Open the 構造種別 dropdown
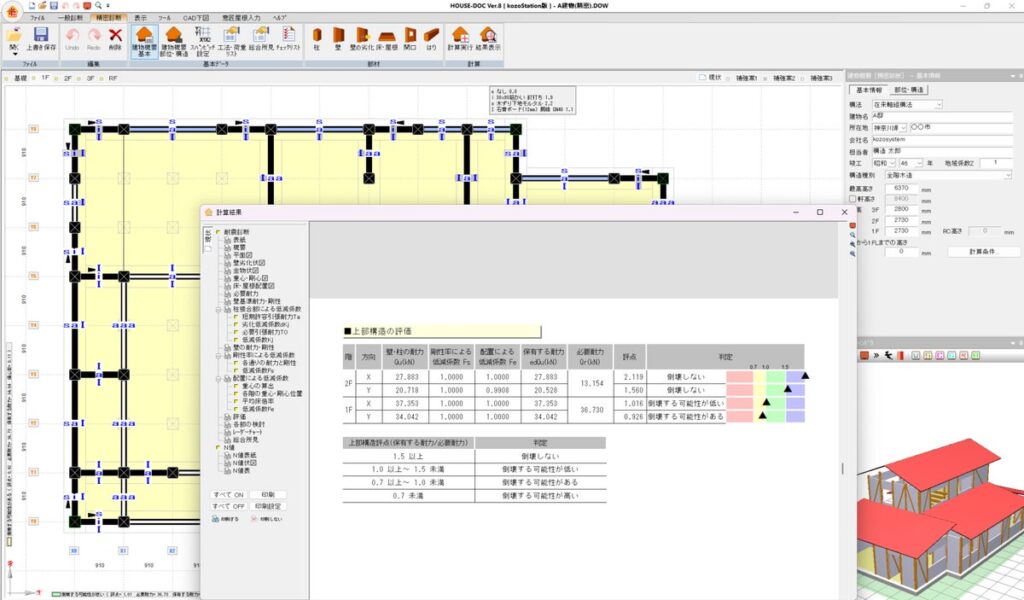The image size is (1024, 600). 948,175
